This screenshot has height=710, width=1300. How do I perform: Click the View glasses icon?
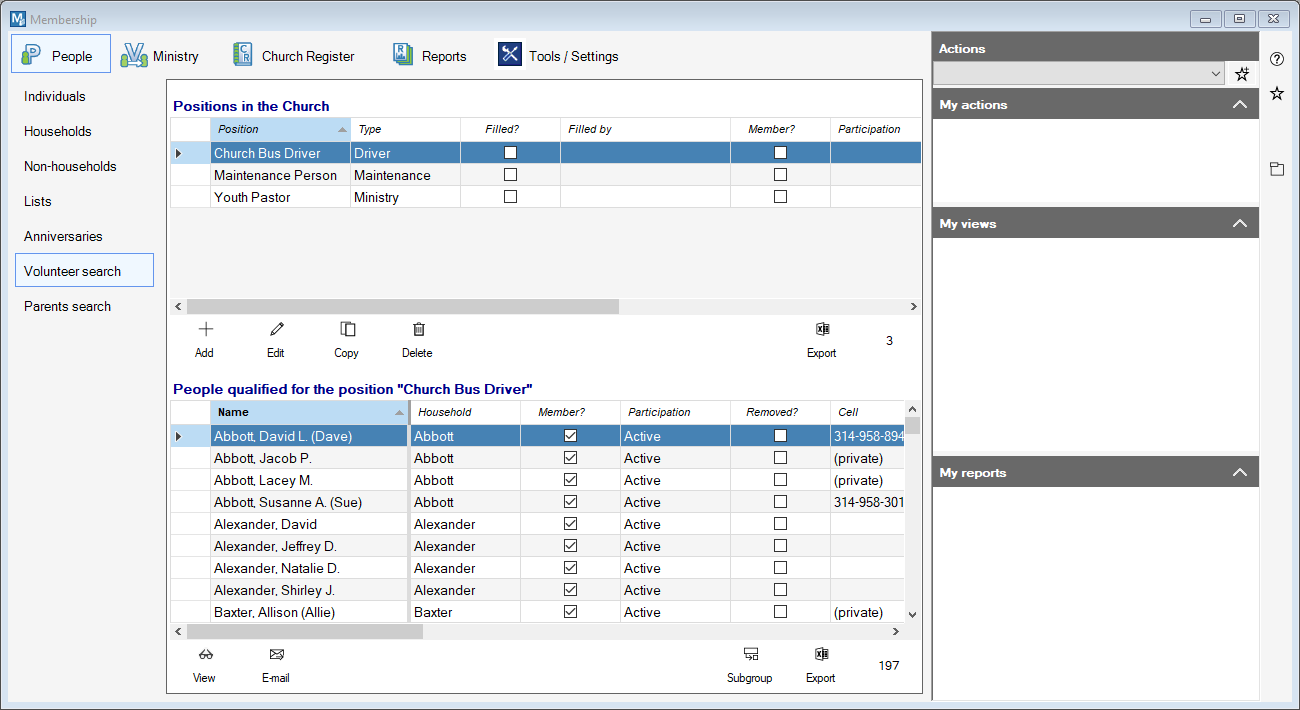click(205, 655)
